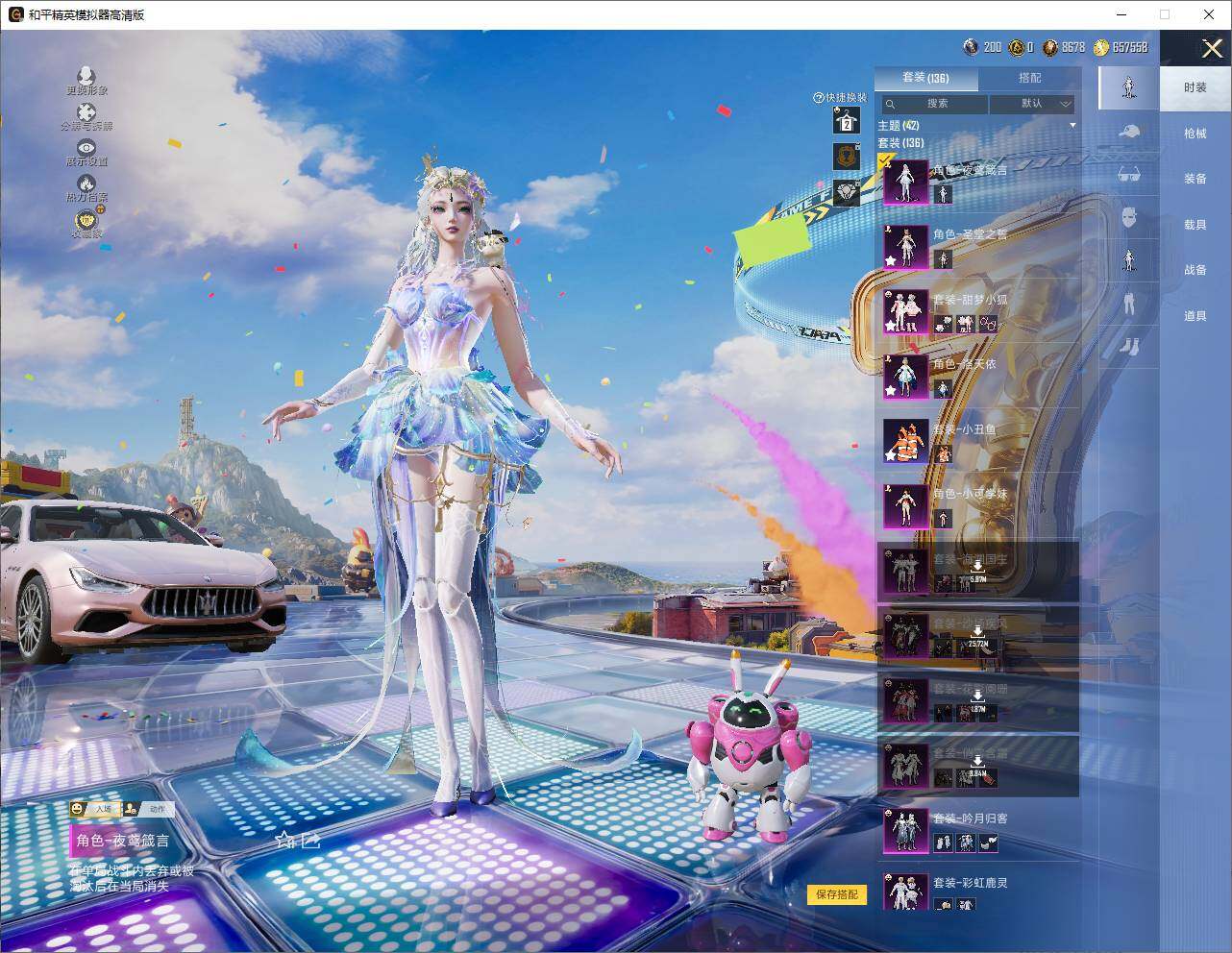
Task: Open the 时装 side menu
Action: click(x=1195, y=87)
